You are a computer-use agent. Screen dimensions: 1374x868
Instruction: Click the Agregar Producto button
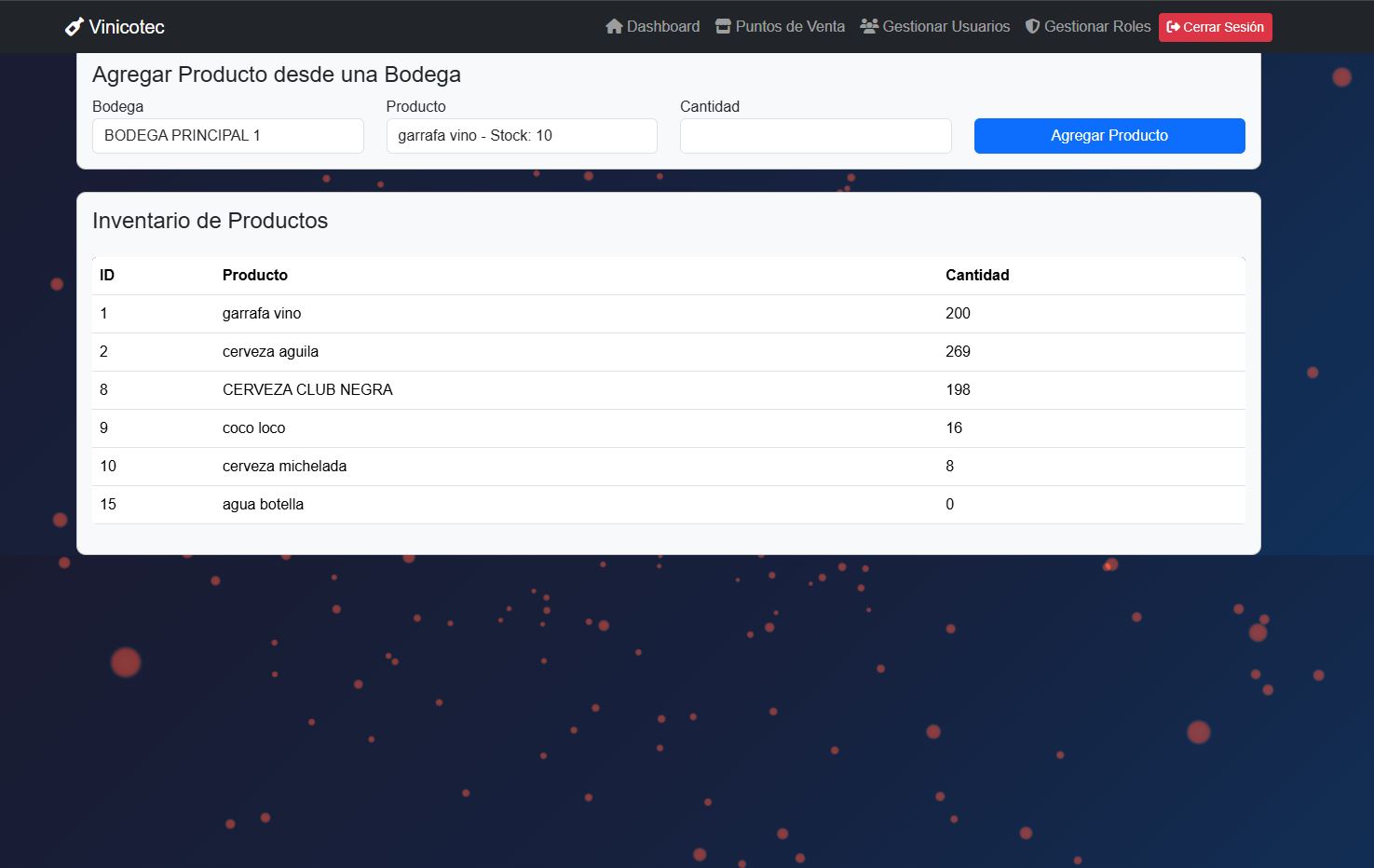click(1109, 135)
